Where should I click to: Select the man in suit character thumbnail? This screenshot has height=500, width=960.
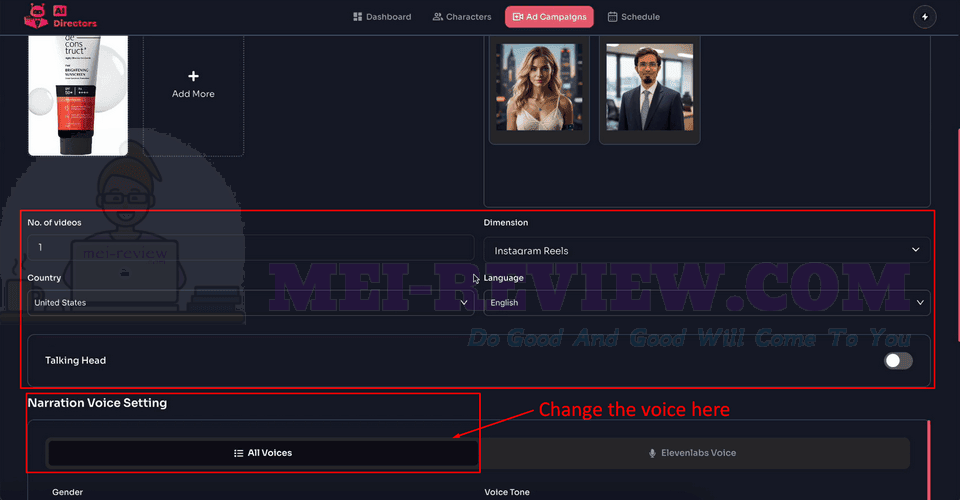[x=650, y=87]
